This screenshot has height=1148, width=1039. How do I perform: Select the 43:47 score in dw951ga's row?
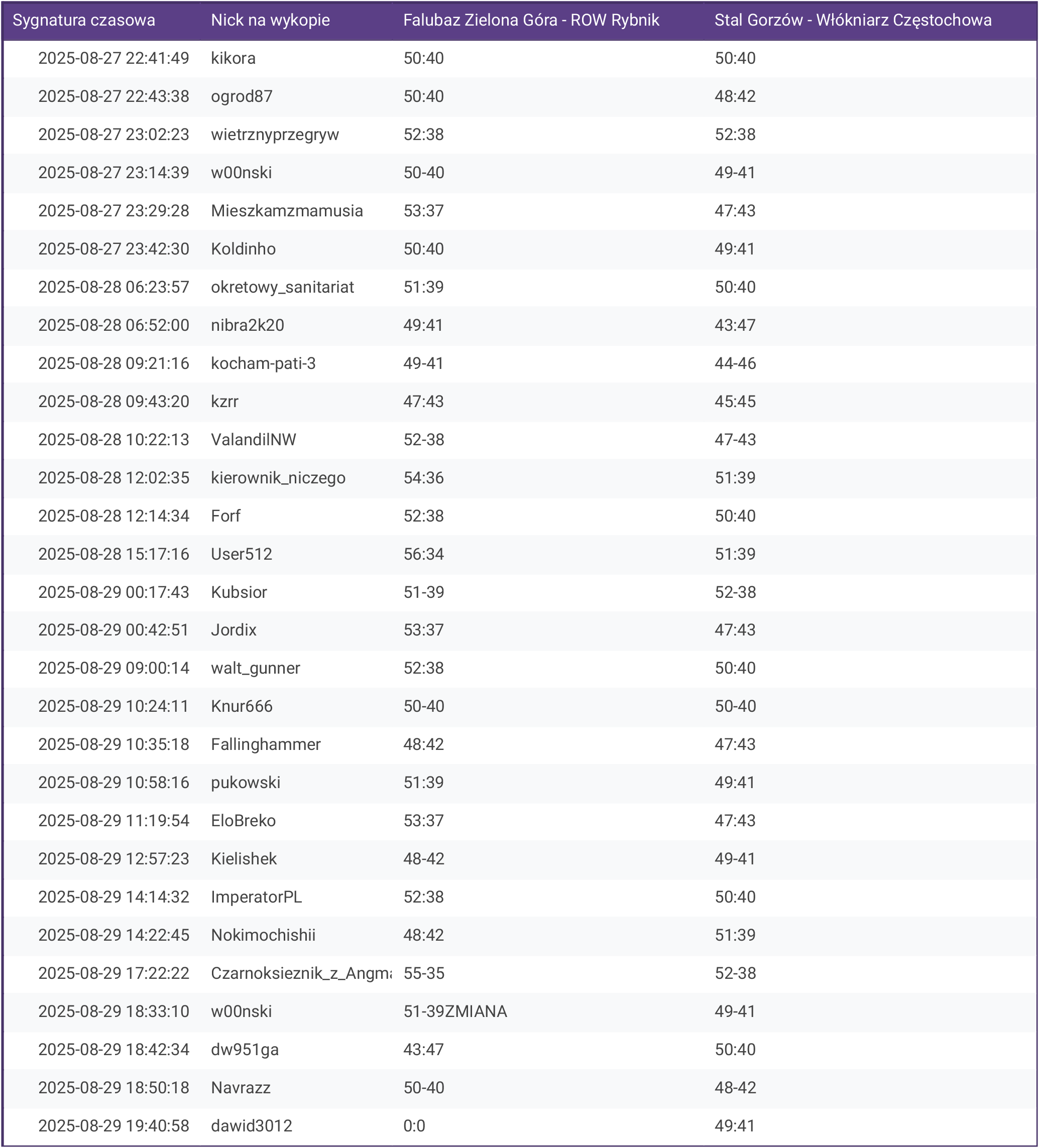423,1050
